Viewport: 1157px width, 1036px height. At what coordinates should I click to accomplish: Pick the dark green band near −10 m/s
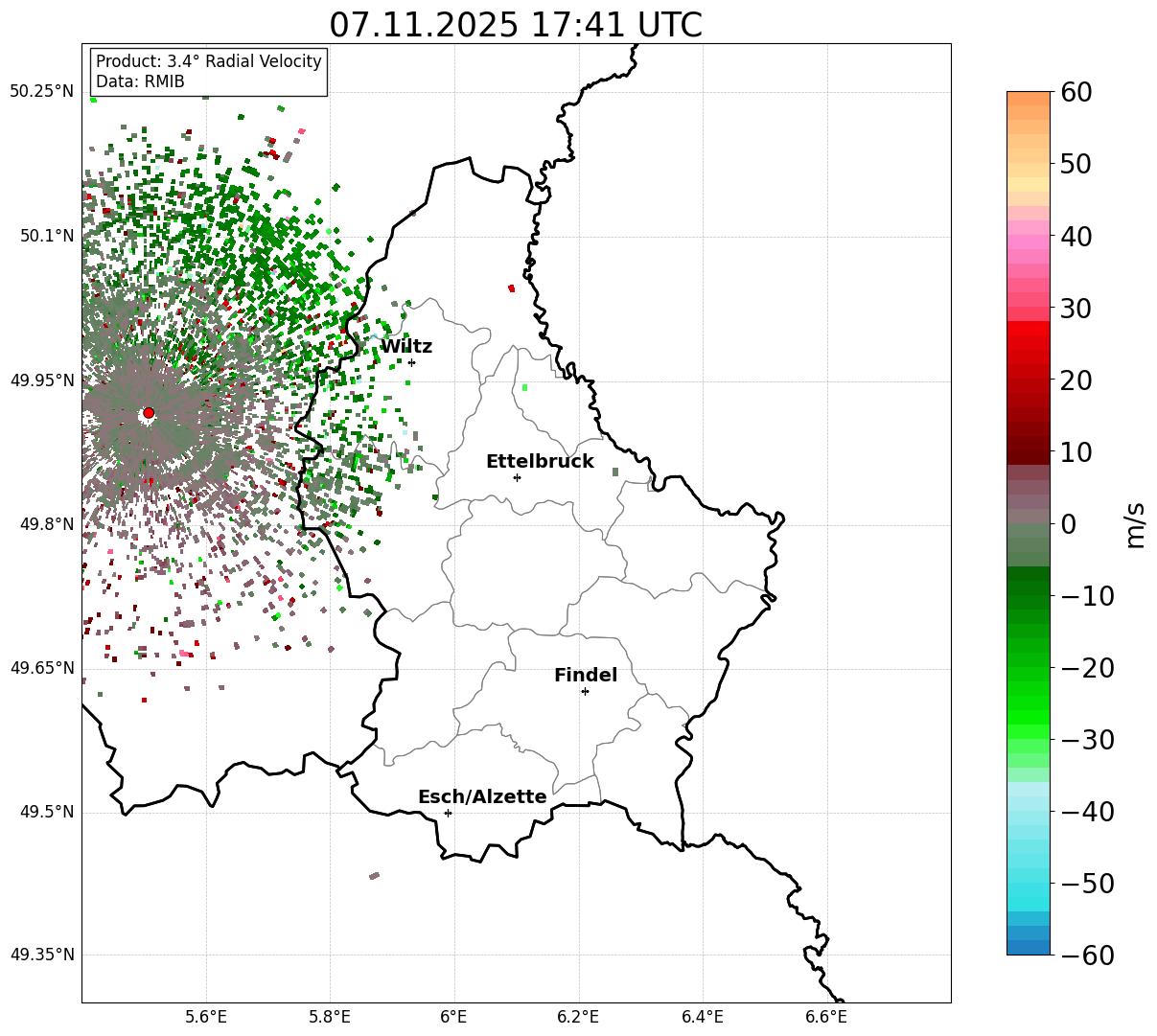click(1029, 588)
